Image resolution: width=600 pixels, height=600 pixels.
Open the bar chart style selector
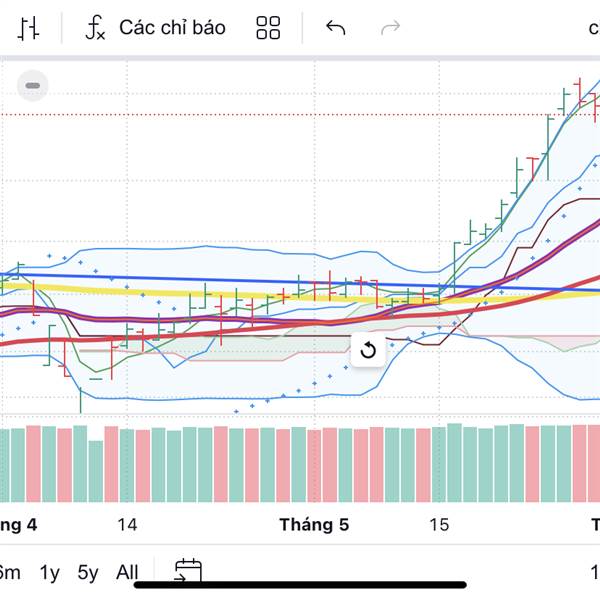pyautogui.click(x=29, y=28)
